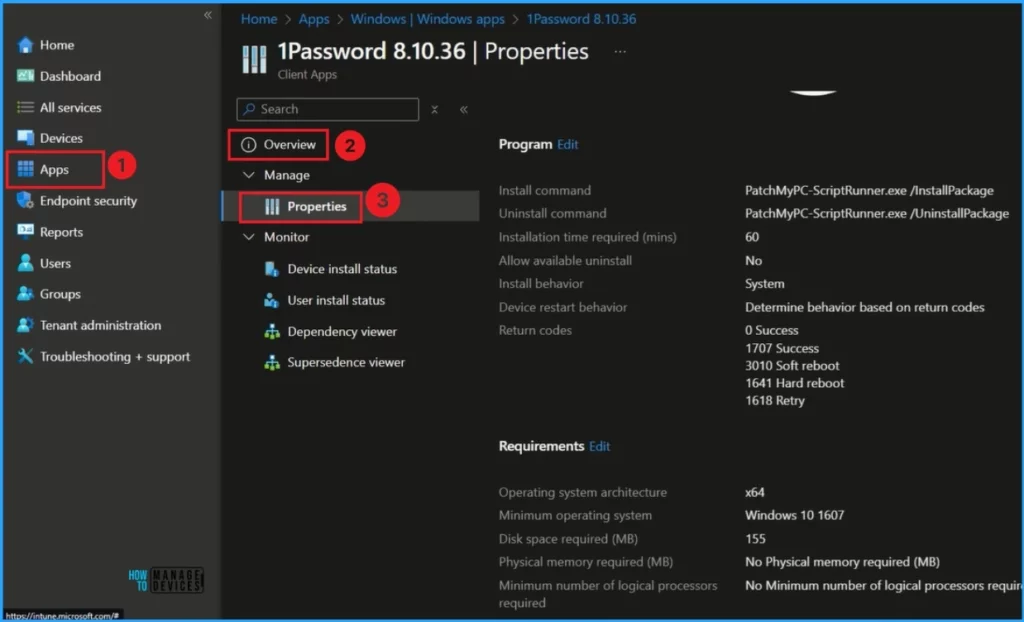1024x622 pixels.
Task: Click the Dashboard chart icon
Action: pyautogui.click(x=25, y=76)
